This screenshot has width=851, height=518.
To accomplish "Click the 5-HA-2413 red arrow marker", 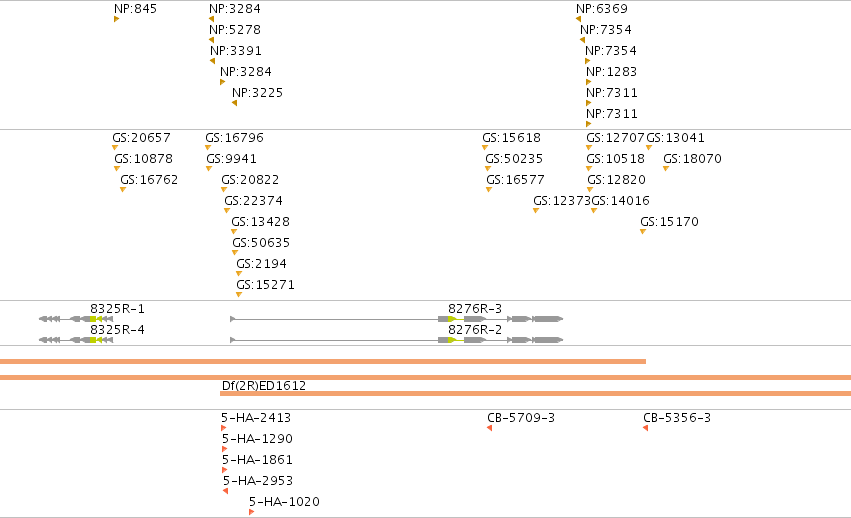I will point(224,428).
